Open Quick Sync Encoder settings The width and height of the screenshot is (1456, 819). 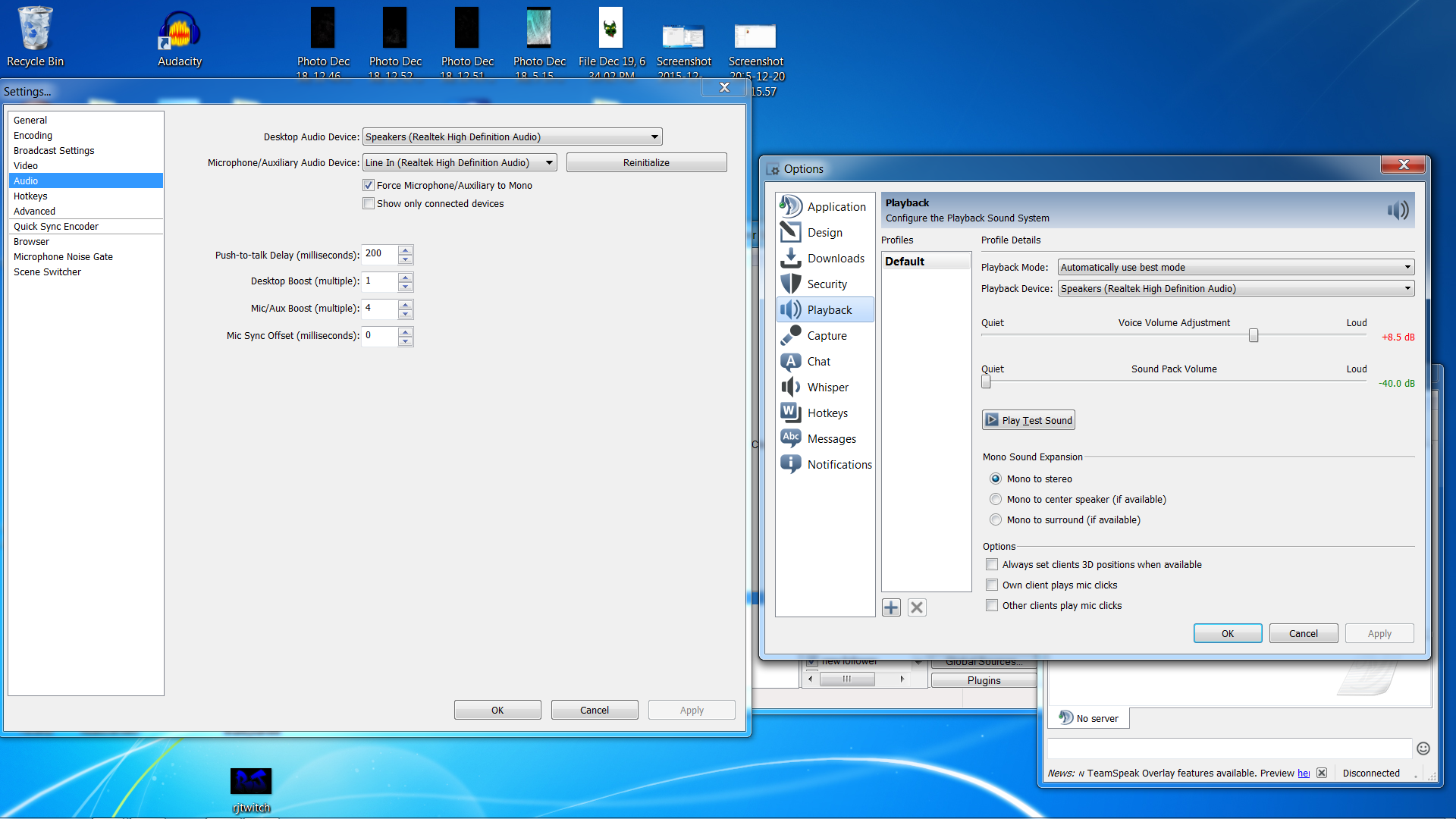click(86, 226)
